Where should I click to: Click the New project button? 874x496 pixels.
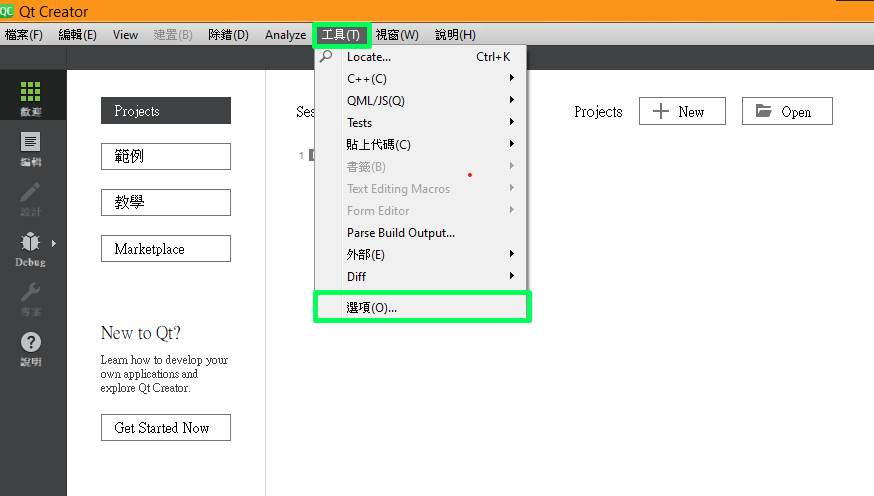click(x=678, y=112)
